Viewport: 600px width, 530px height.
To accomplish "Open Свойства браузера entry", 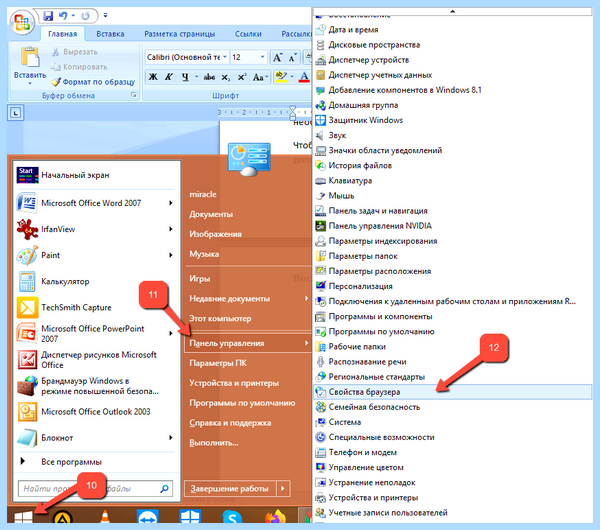I will click(x=452, y=392).
